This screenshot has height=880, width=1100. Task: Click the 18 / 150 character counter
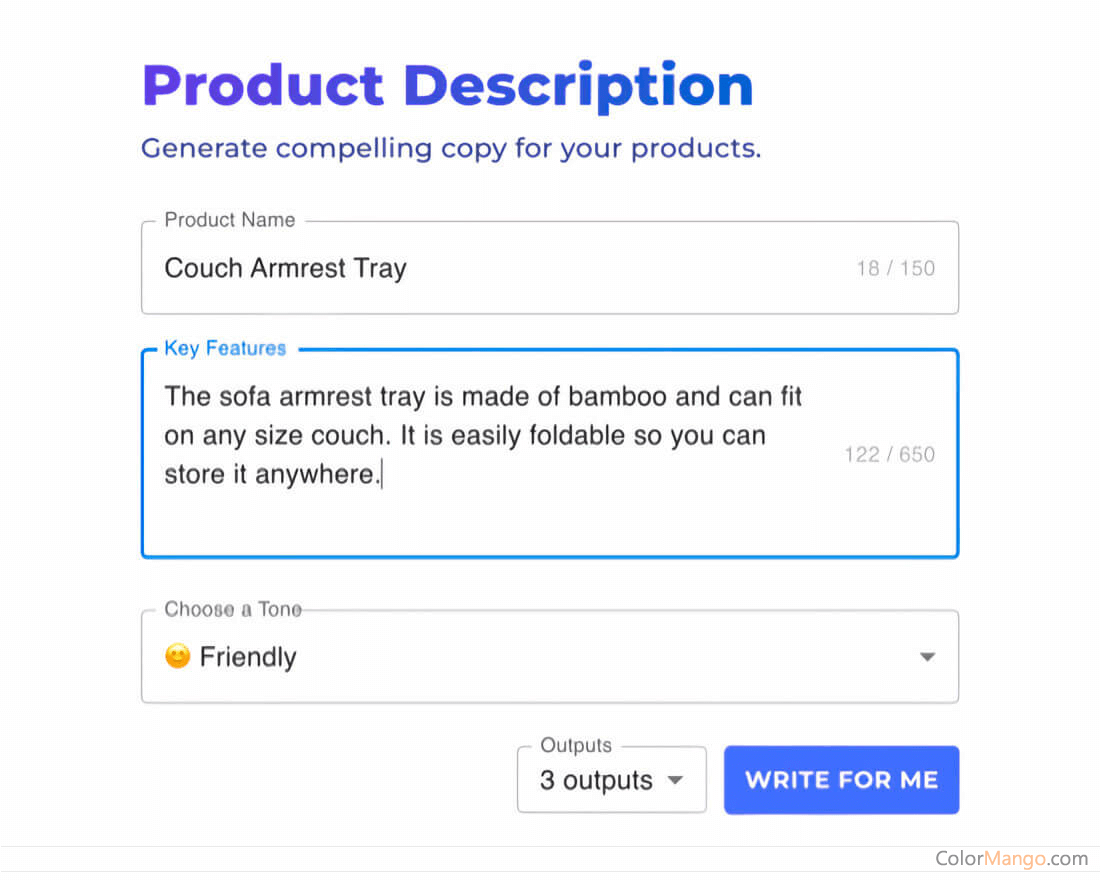point(896,268)
